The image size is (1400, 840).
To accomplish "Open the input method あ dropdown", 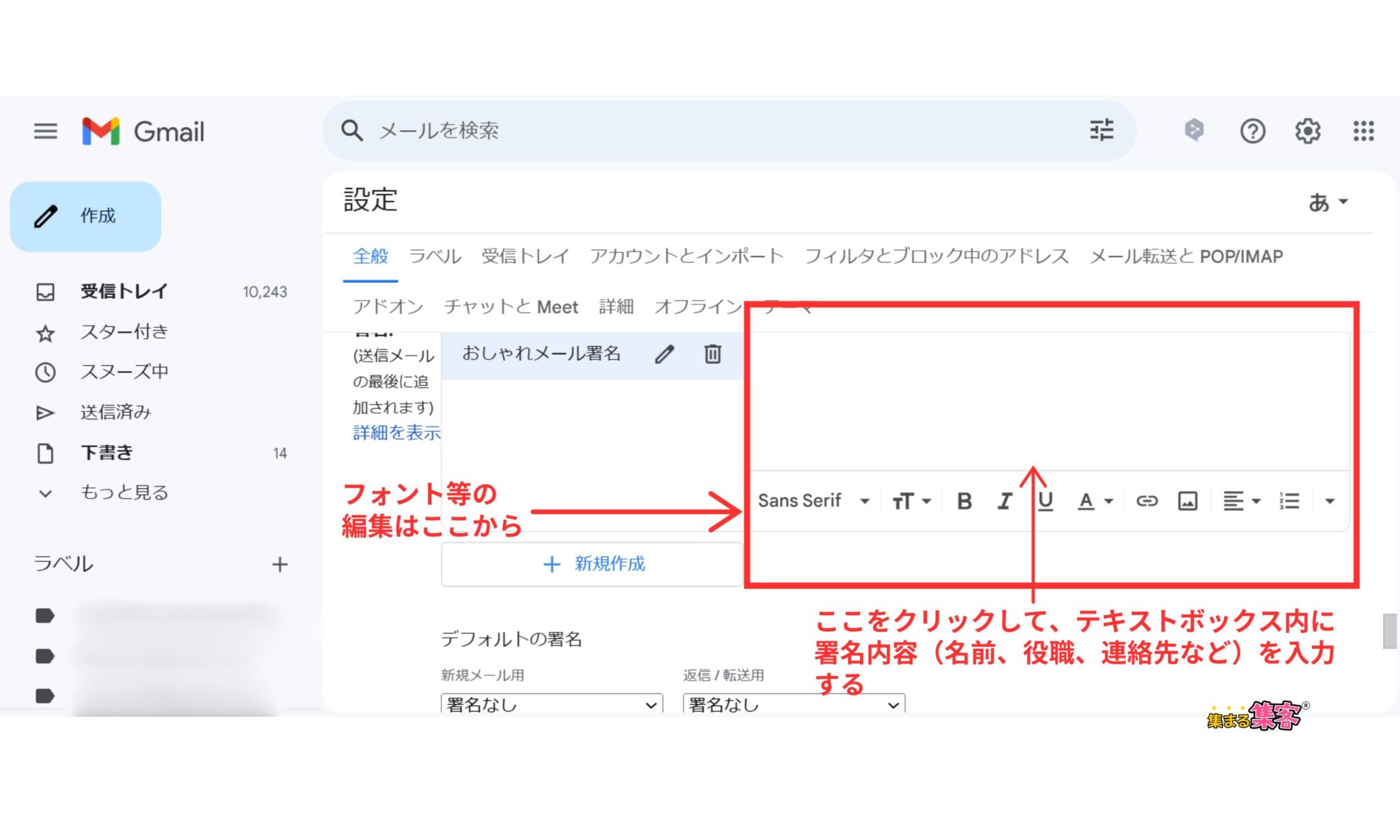I will click(x=1328, y=202).
